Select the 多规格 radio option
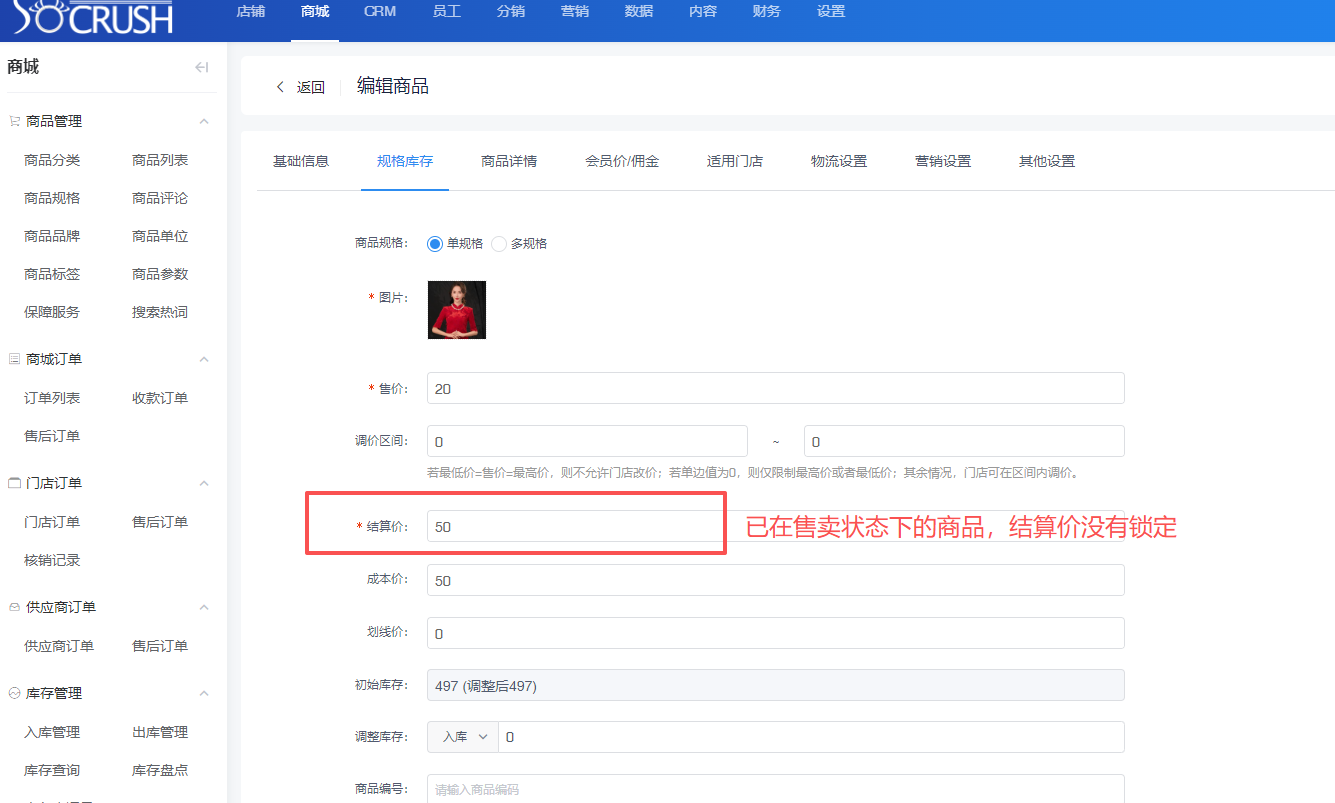Screen dimensions: 1335x803 499,243
